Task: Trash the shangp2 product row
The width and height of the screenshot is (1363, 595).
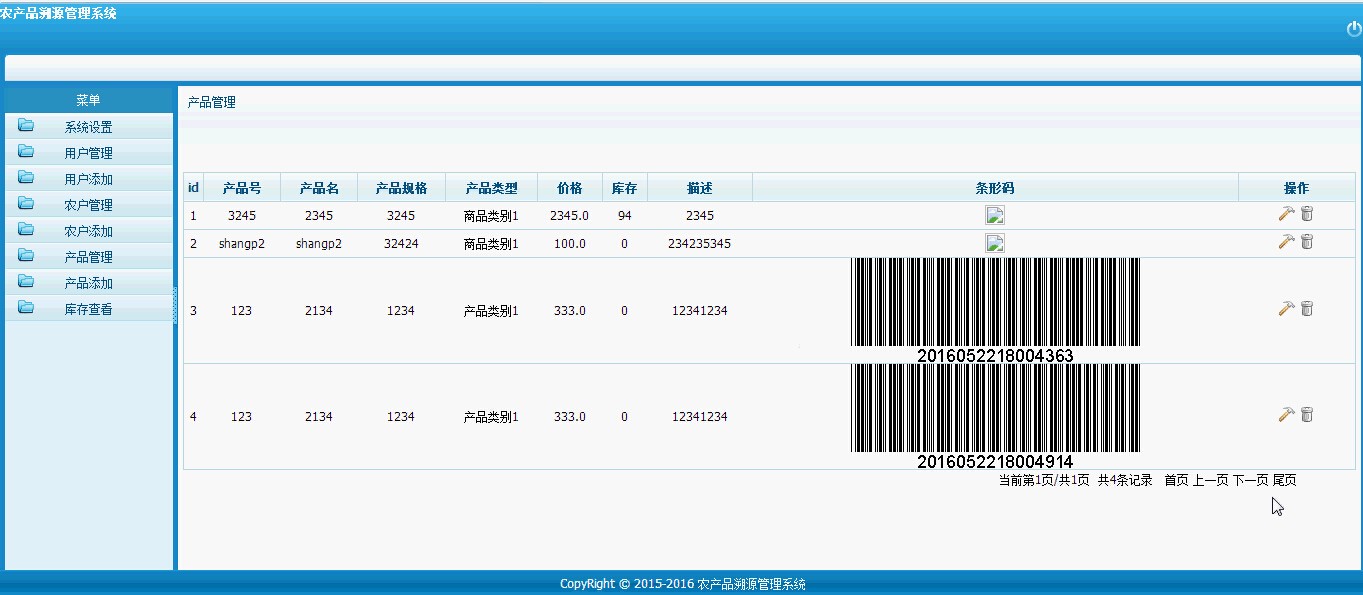Action: coord(1307,241)
